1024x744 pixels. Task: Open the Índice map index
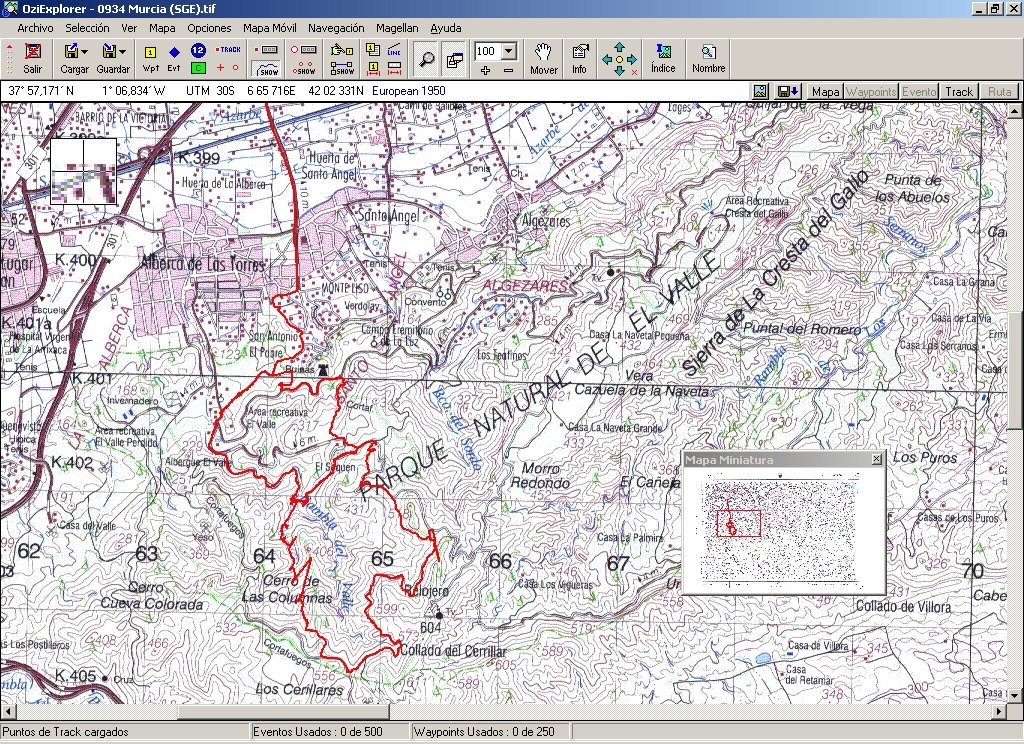pyautogui.click(x=664, y=59)
